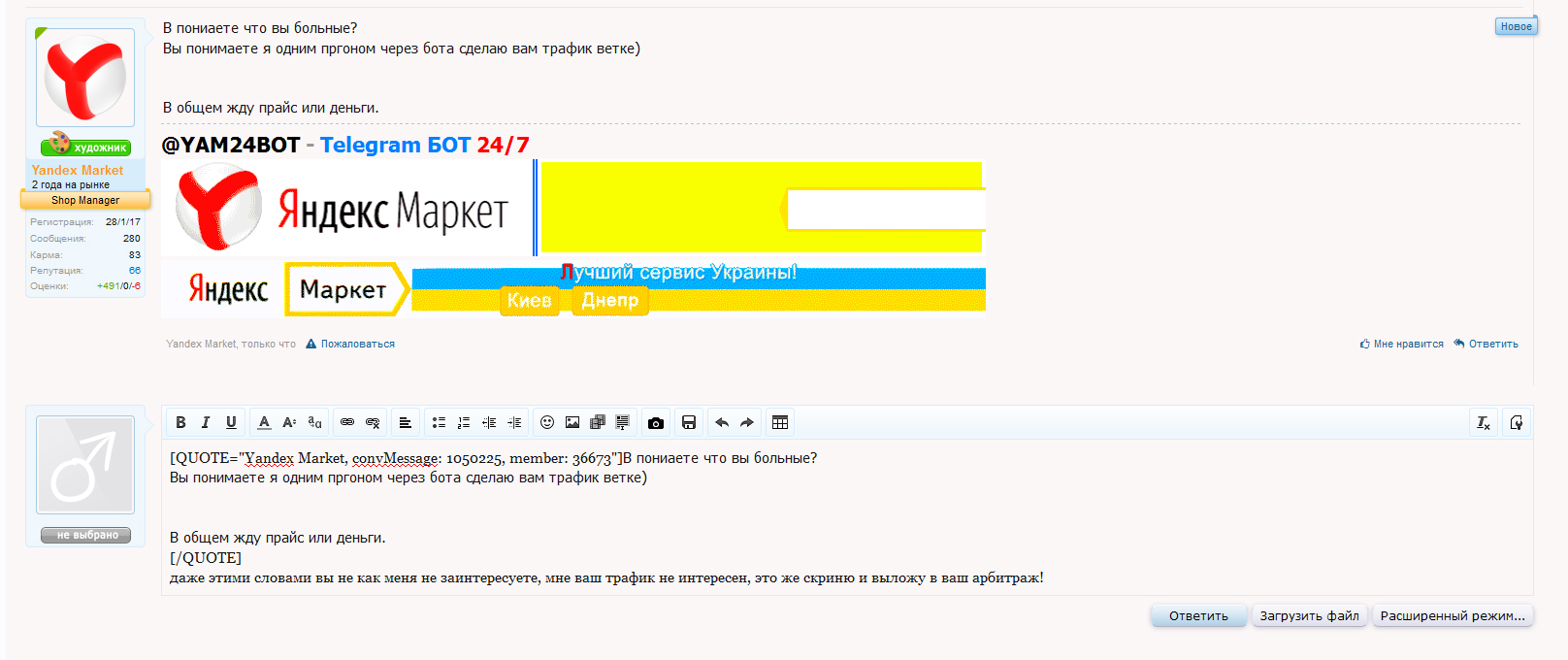This screenshot has height=660, width=1568.
Task: Open the @YAM24BOT signature link
Action: point(231,145)
